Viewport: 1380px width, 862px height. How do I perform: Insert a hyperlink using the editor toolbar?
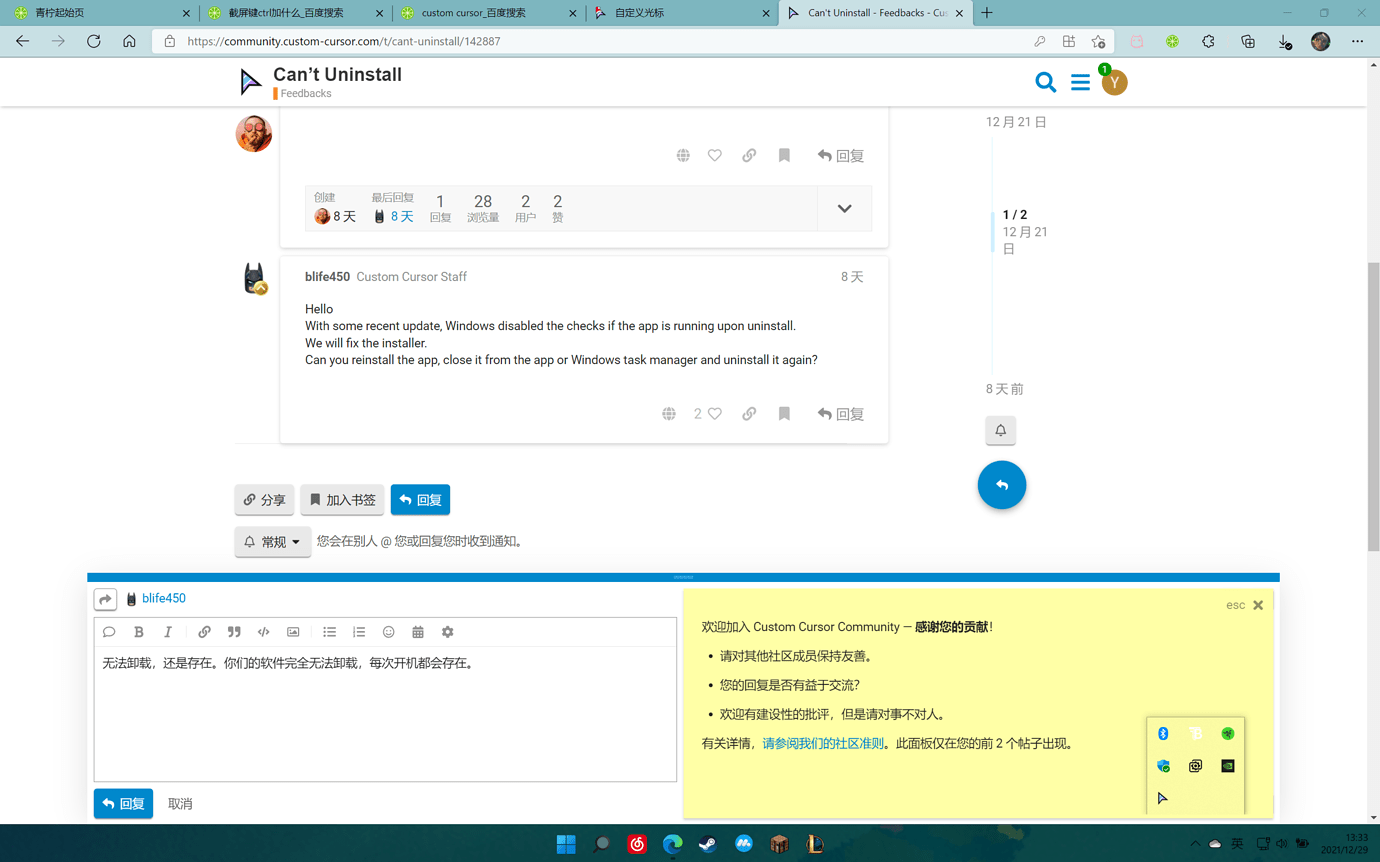tap(204, 631)
